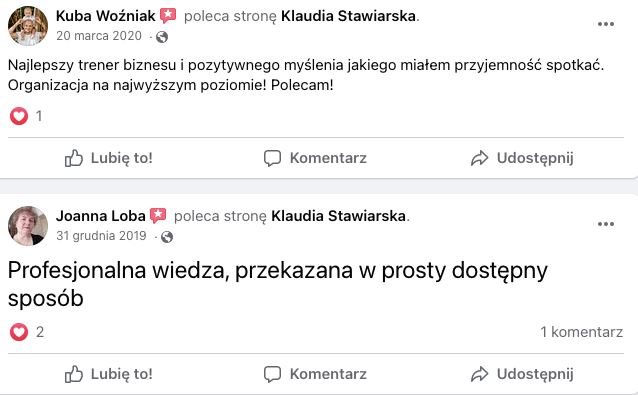Click the public globe icon on 31 grudnia 2019 post
The width and height of the screenshot is (638, 395).
[167, 237]
